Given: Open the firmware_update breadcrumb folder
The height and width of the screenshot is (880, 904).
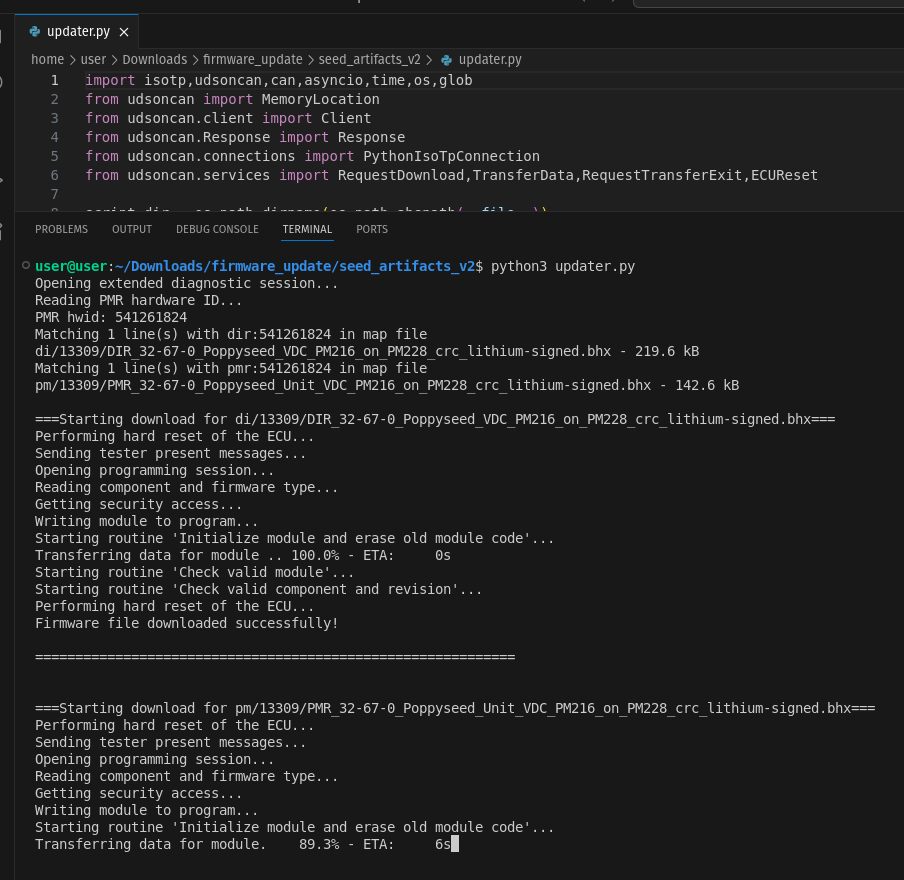Looking at the screenshot, I should click(252, 60).
